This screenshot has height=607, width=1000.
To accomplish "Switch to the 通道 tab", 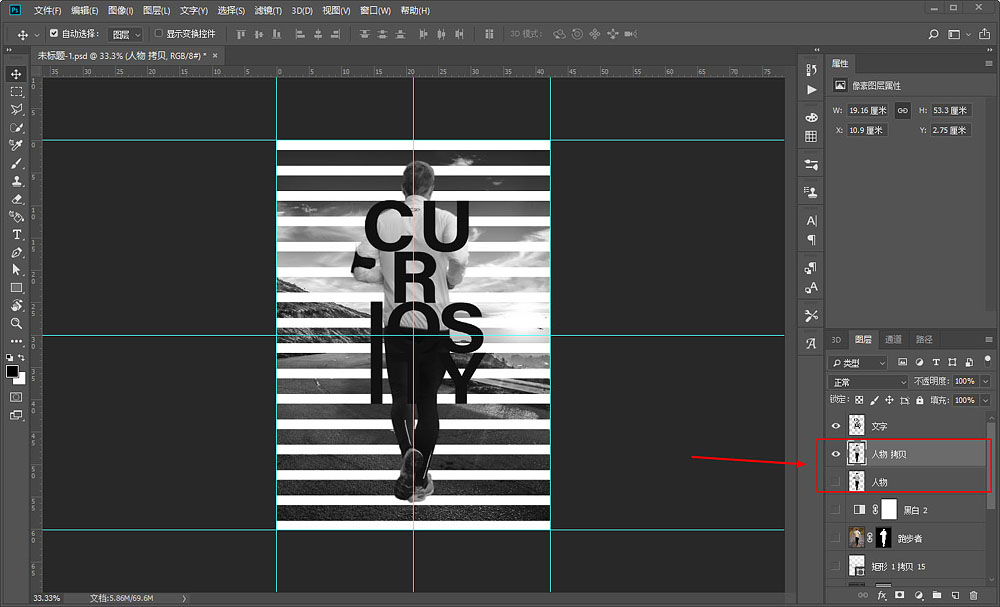I will [893, 339].
